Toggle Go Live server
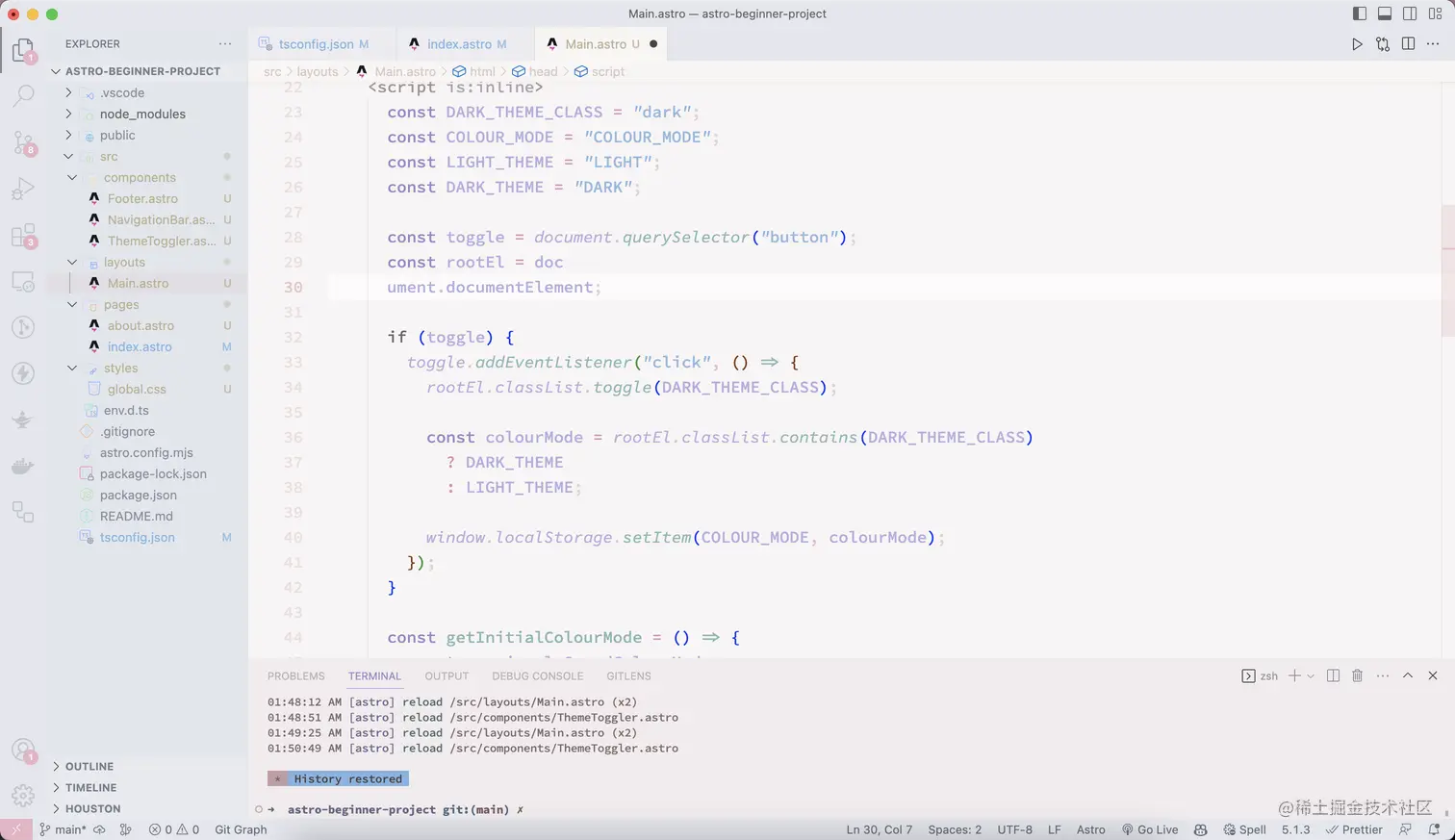Viewport: 1455px width, 840px height. click(x=1150, y=829)
